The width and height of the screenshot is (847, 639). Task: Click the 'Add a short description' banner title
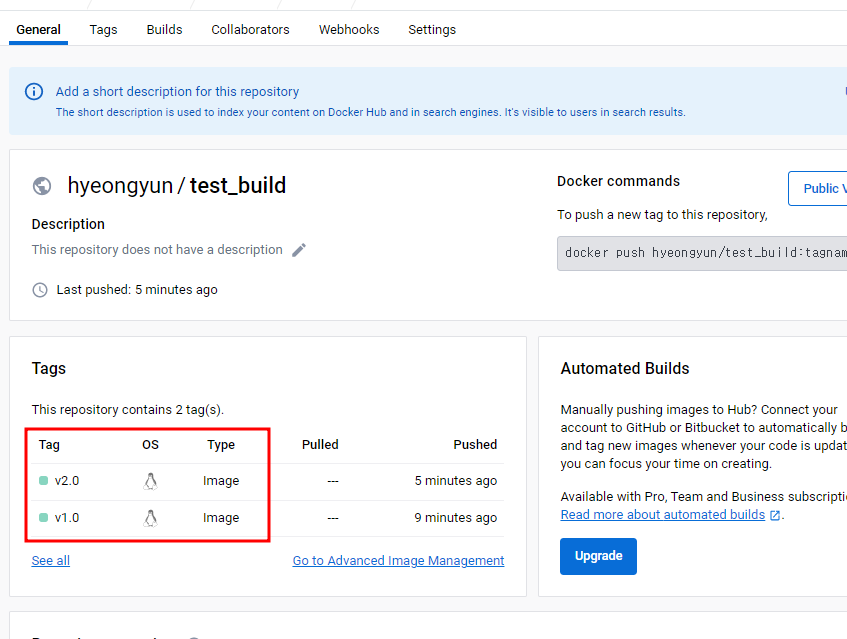tap(177, 91)
